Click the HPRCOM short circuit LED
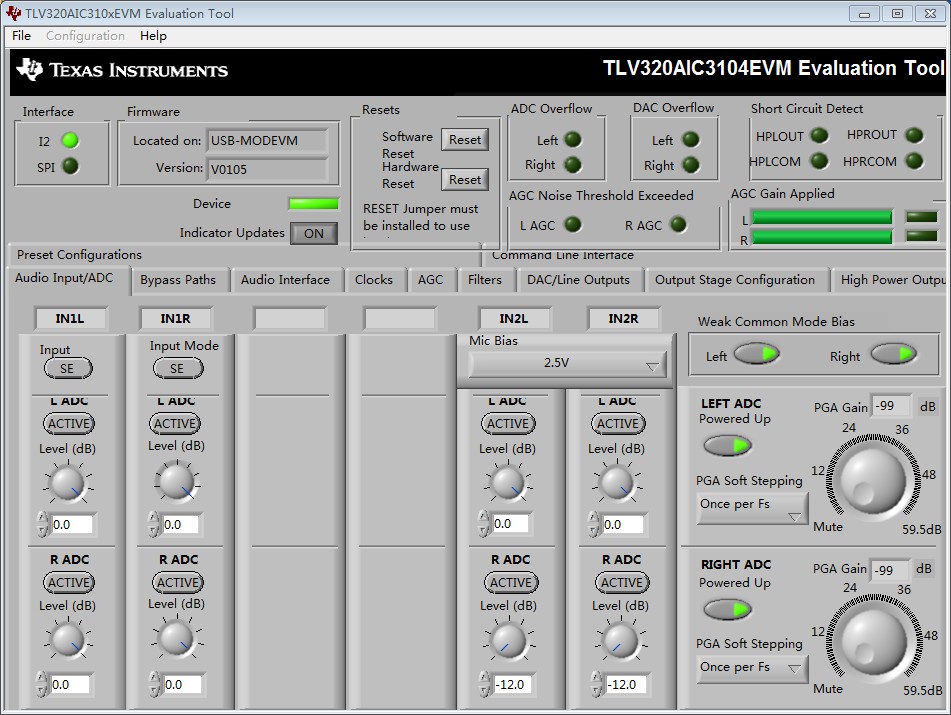The image size is (951, 715). [x=914, y=161]
